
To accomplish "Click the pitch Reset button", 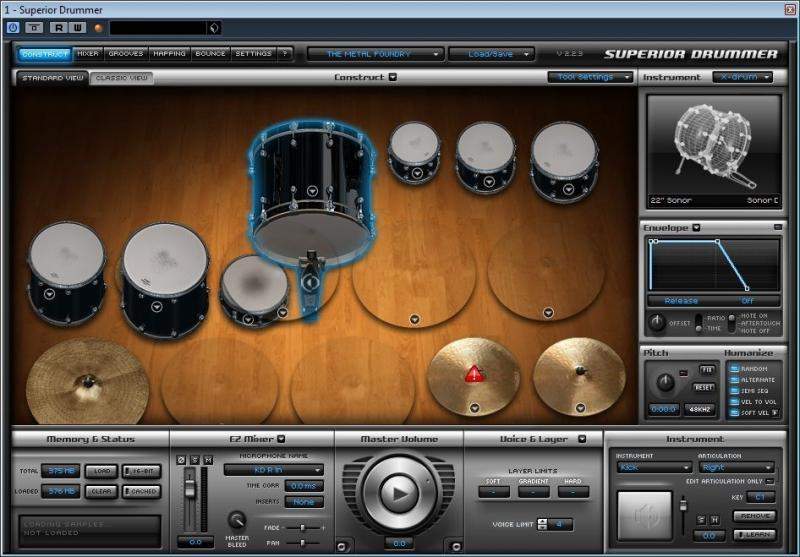I will click(703, 388).
